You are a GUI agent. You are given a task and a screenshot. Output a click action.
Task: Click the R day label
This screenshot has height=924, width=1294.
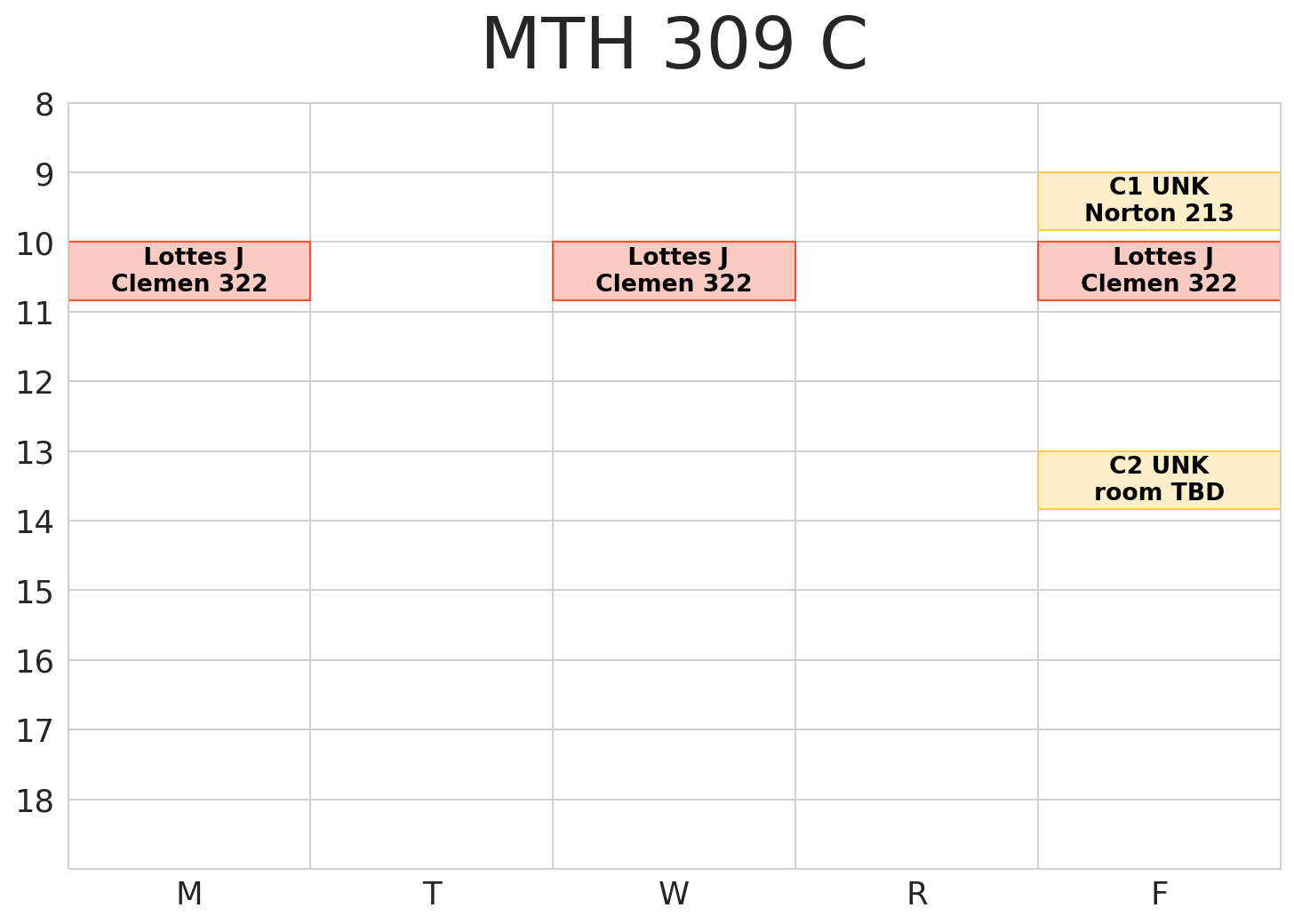click(x=916, y=895)
